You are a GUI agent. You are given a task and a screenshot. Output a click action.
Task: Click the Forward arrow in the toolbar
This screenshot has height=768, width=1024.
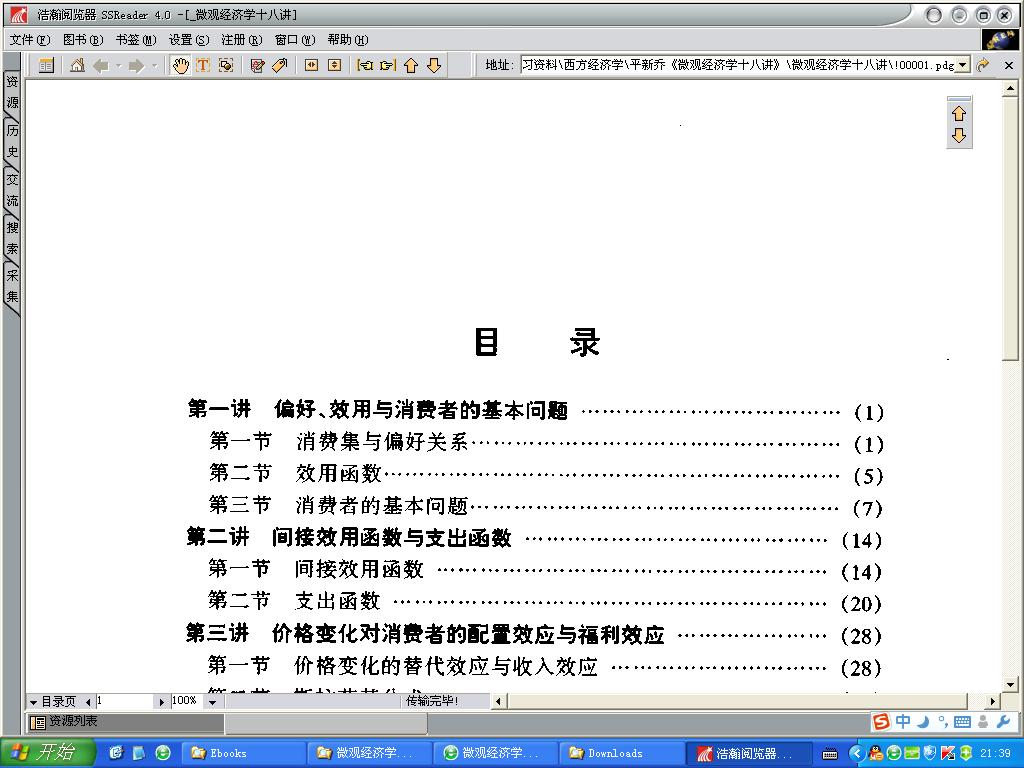(x=136, y=65)
